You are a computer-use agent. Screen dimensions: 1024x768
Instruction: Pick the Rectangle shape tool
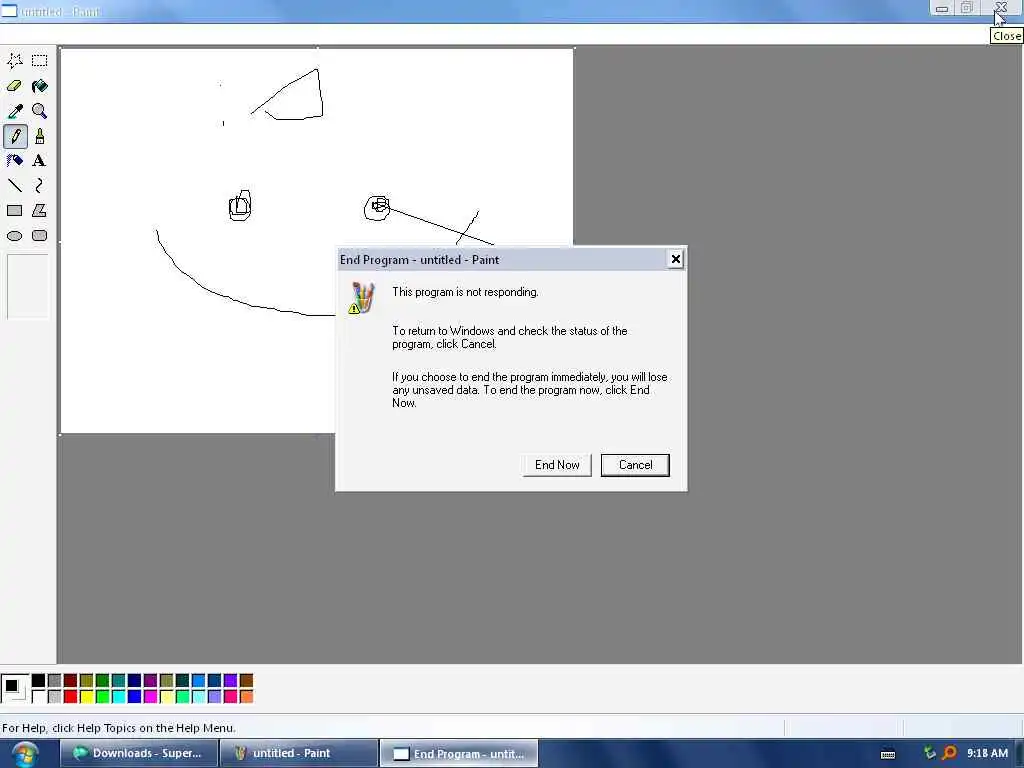click(14, 210)
